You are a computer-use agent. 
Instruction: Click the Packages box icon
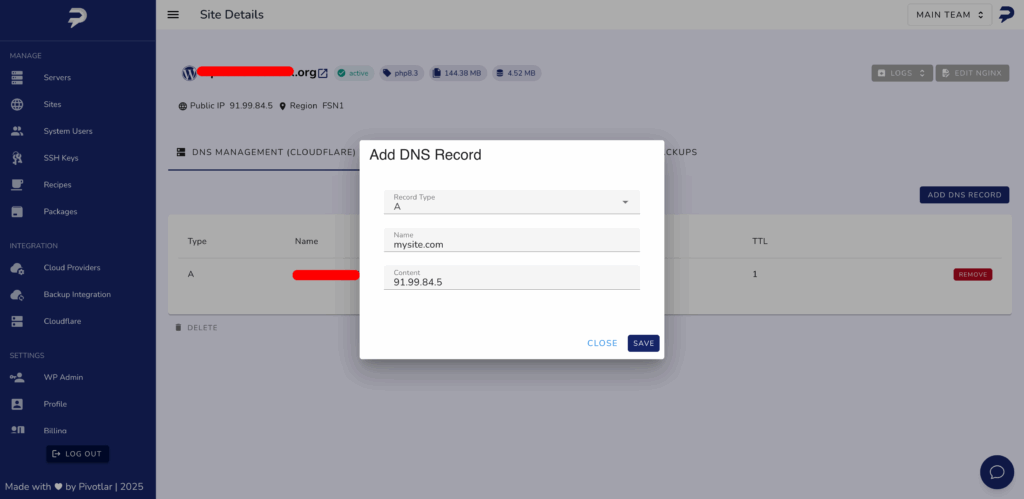point(17,212)
